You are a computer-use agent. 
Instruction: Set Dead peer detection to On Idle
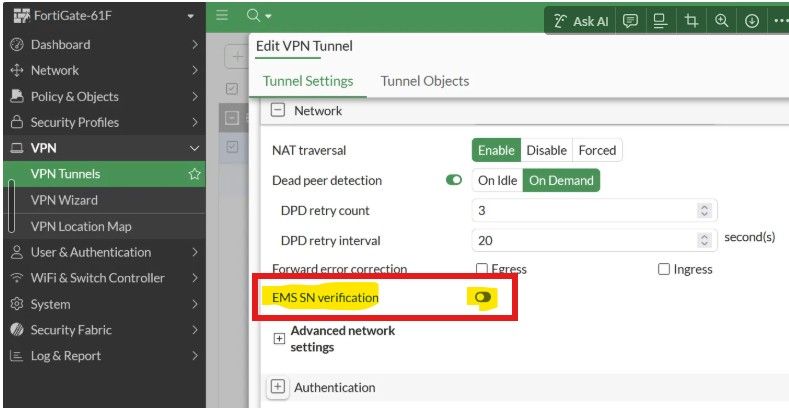[498, 180]
